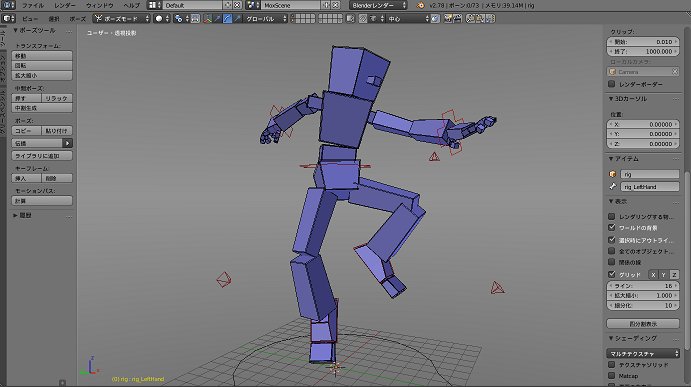Add a new screen layout with plus button

tap(227, 5)
